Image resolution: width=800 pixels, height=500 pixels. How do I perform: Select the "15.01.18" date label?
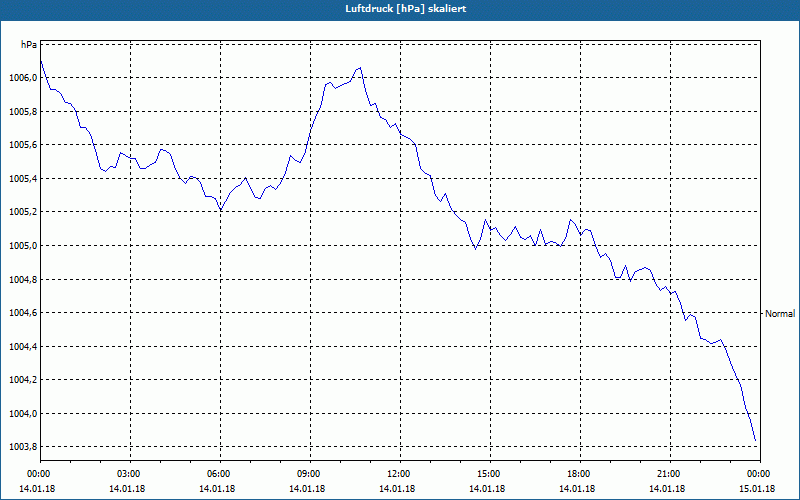[757, 489]
